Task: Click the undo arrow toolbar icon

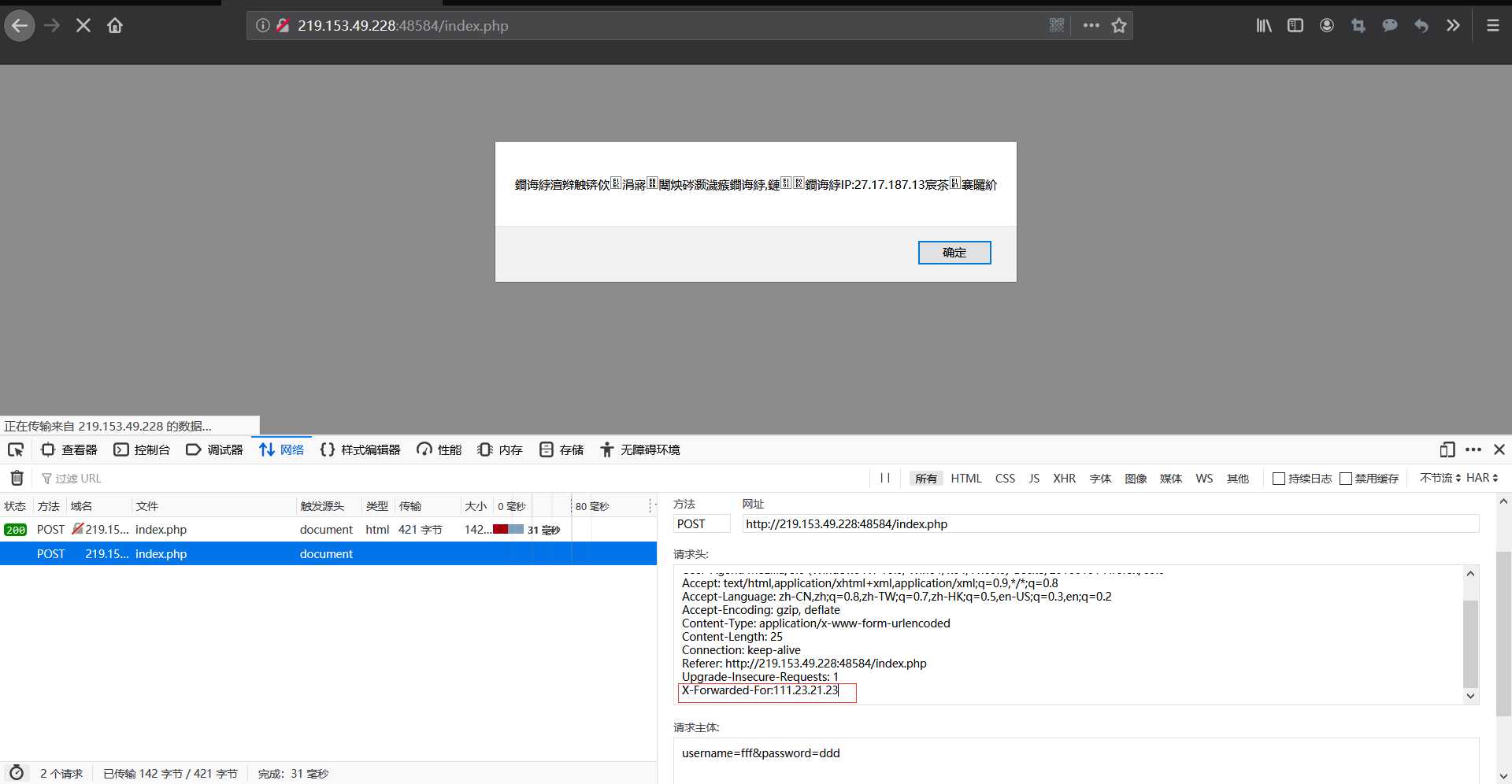Action: [1421, 26]
